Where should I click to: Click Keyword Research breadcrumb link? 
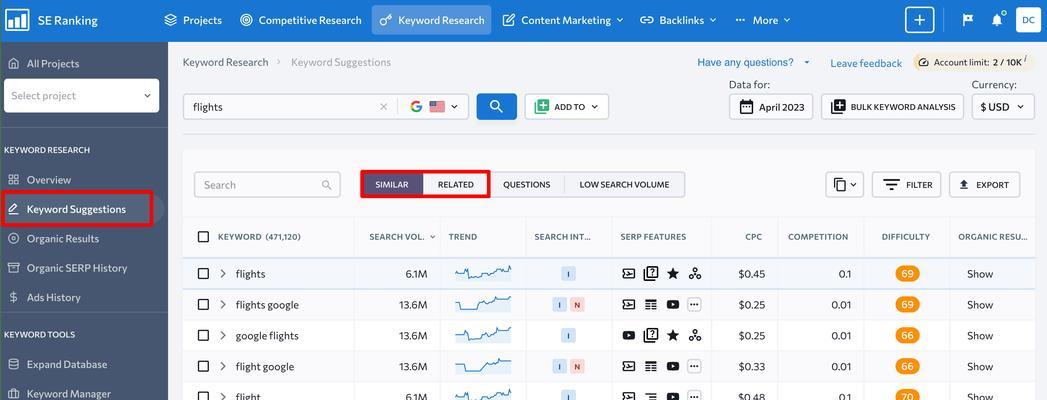click(x=226, y=62)
